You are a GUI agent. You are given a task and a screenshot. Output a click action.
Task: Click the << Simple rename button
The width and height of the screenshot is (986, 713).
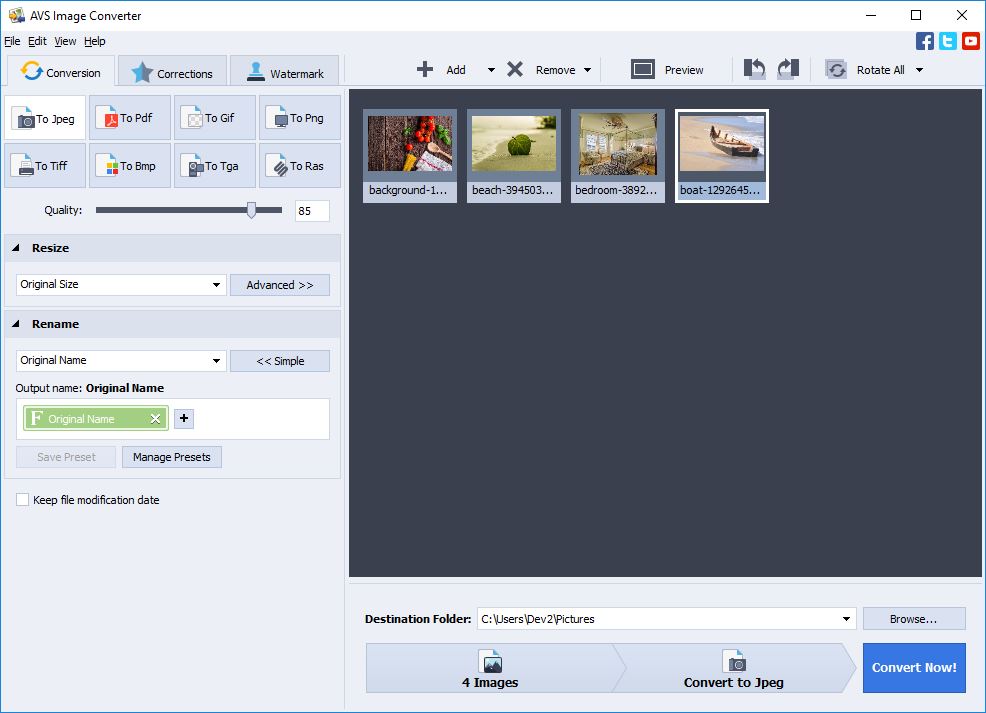tap(280, 361)
